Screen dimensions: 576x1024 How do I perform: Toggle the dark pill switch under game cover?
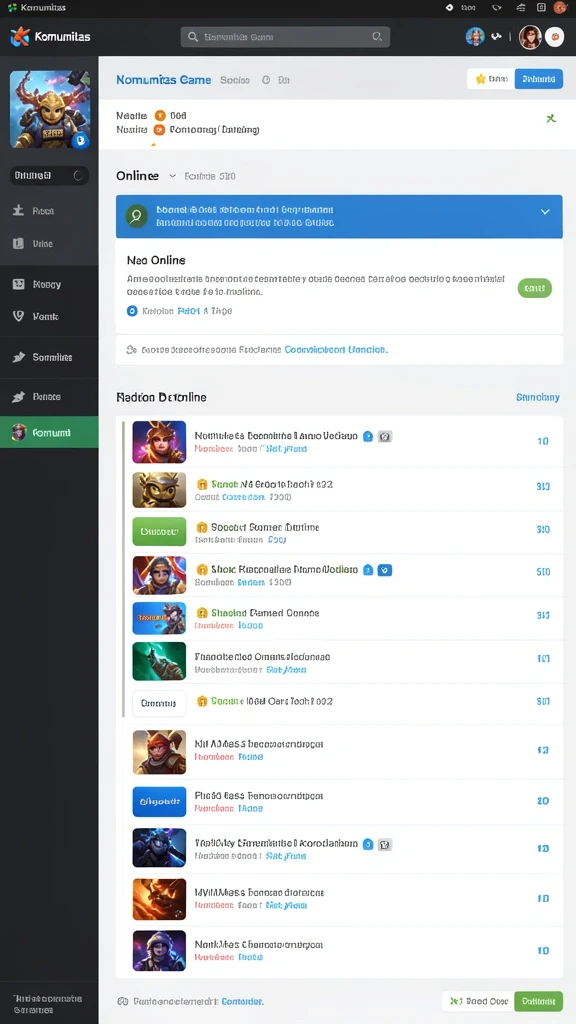pyautogui.click(x=49, y=176)
